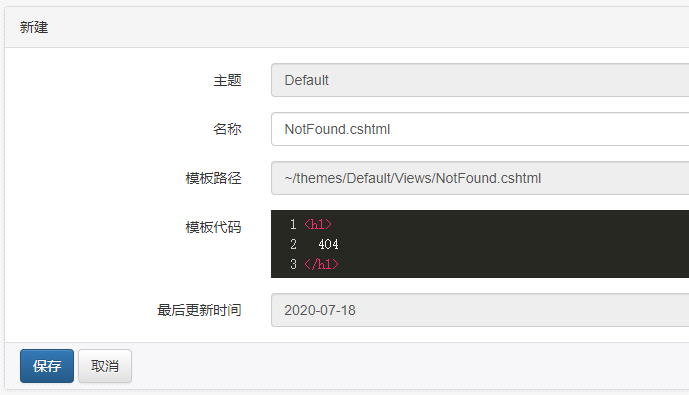Click the 模板代码 label
Screen dimensions: 689x395
[213, 227]
